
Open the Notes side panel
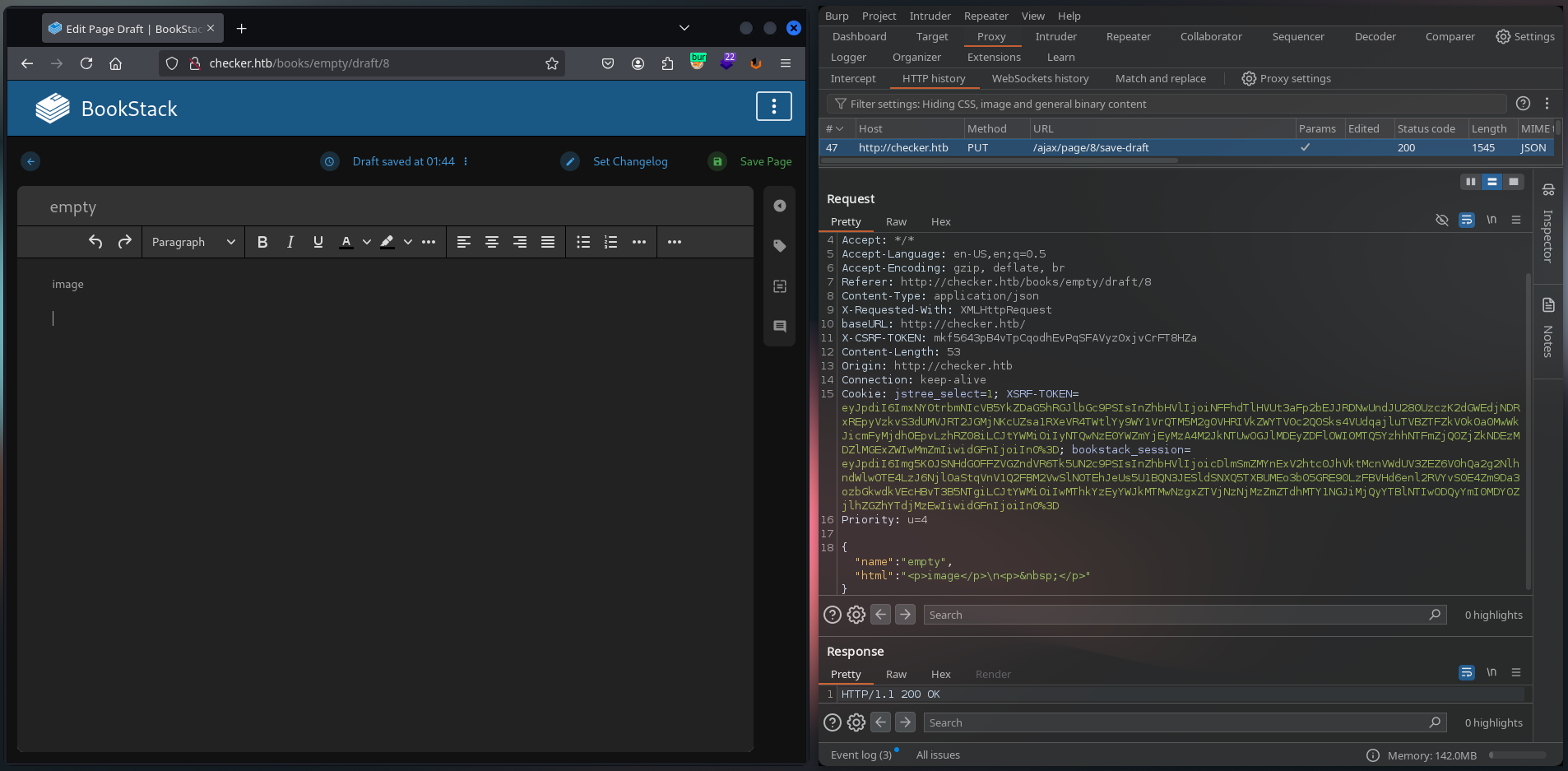(1548, 328)
